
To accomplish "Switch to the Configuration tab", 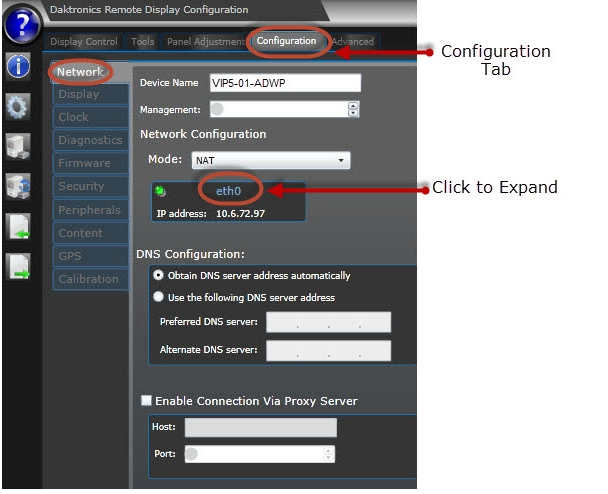I will (287, 41).
